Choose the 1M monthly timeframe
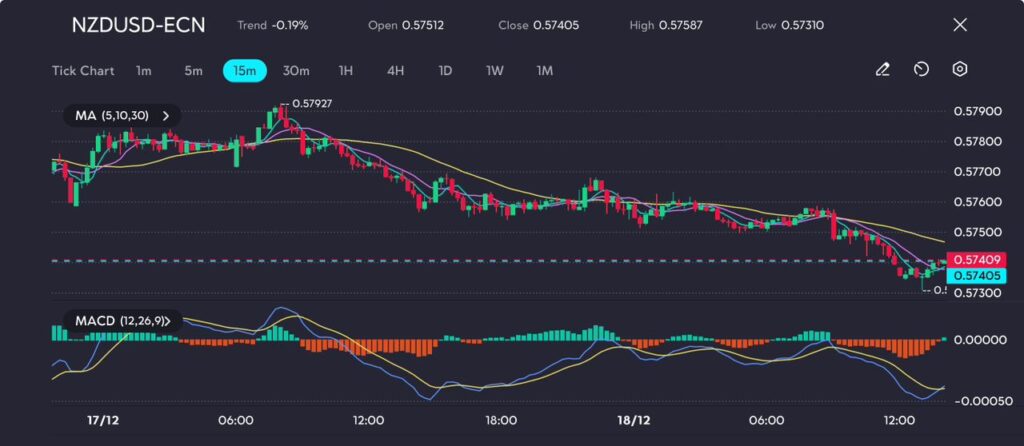The height and width of the screenshot is (446, 1024). tap(545, 71)
